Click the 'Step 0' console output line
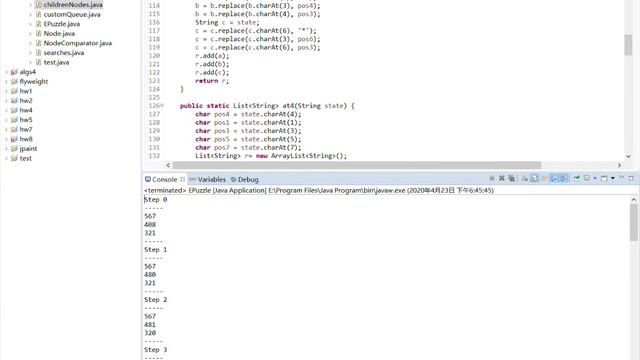The image size is (640, 360). tap(156, 200)
